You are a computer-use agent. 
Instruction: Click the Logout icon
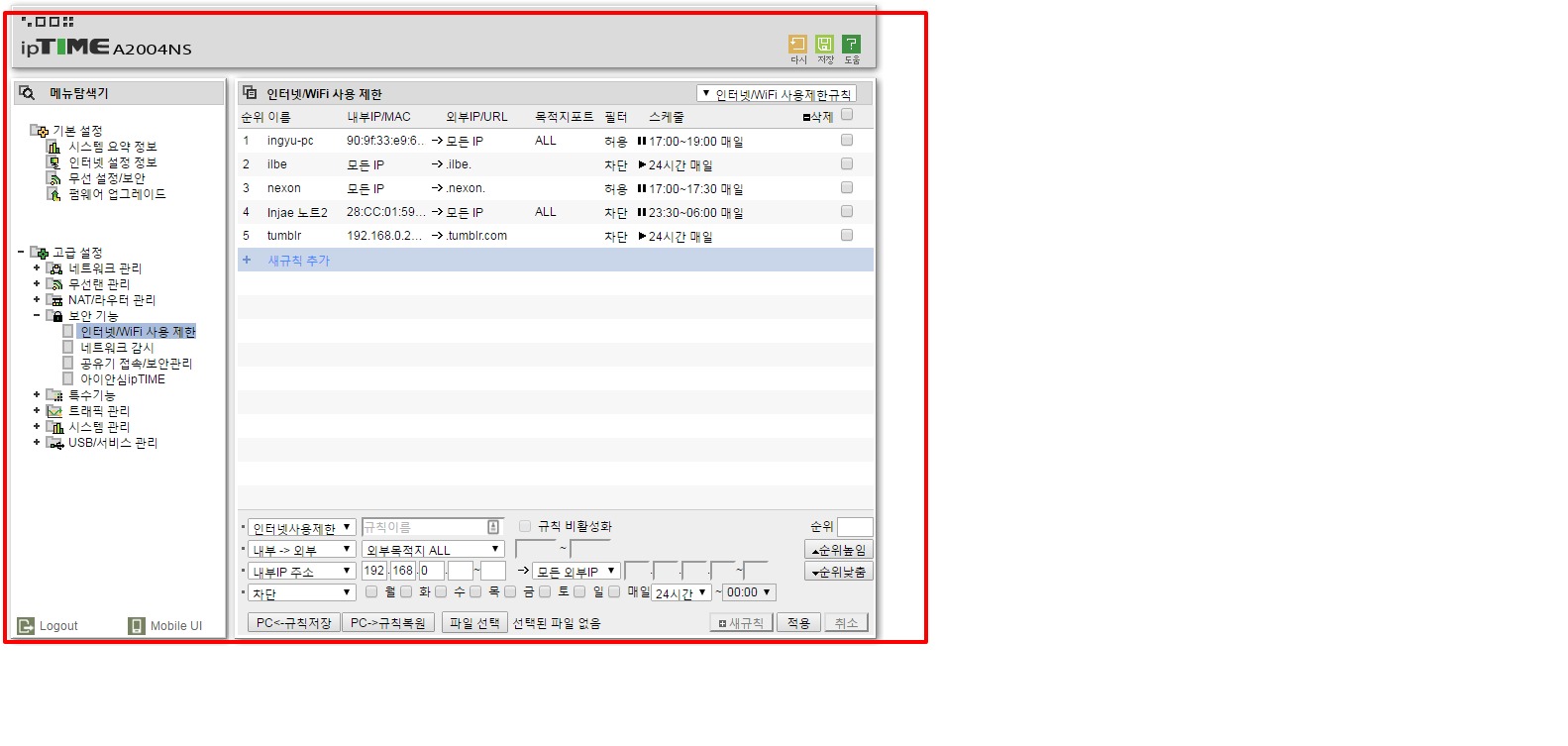coord(26,626)
